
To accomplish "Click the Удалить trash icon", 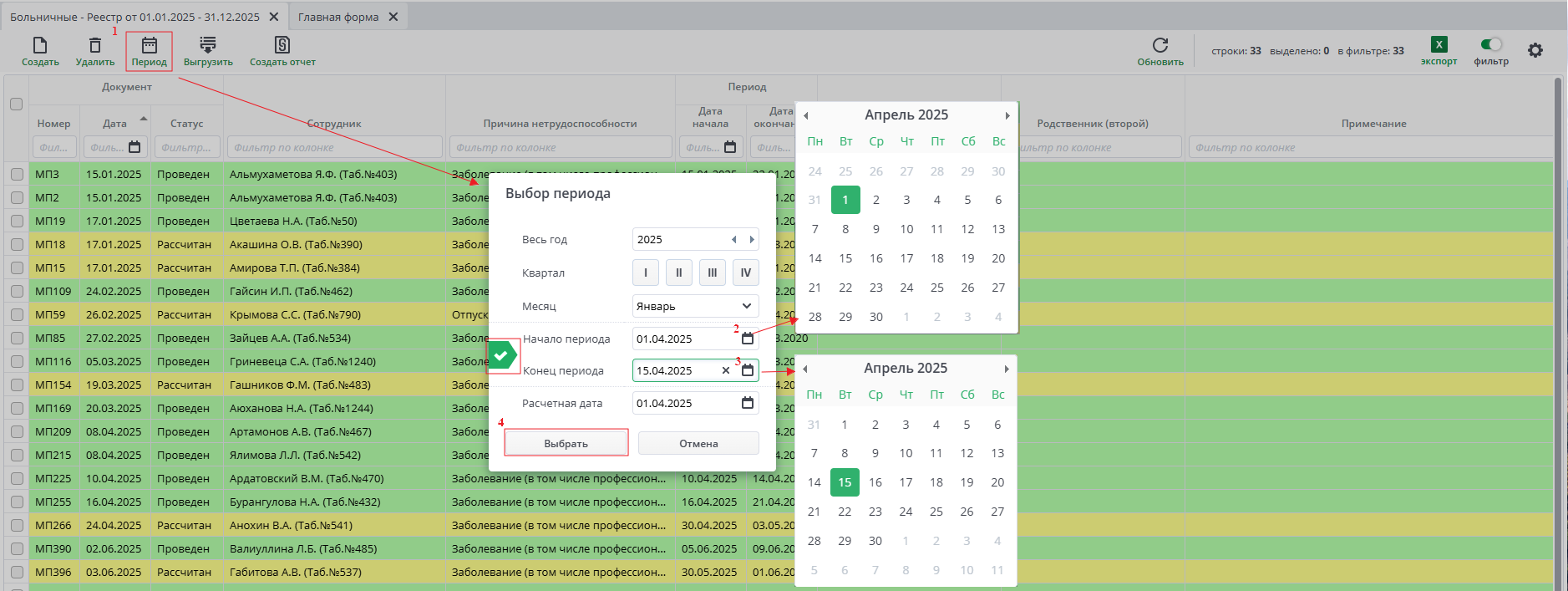I will pyautogui.click(x=95, y=46).
